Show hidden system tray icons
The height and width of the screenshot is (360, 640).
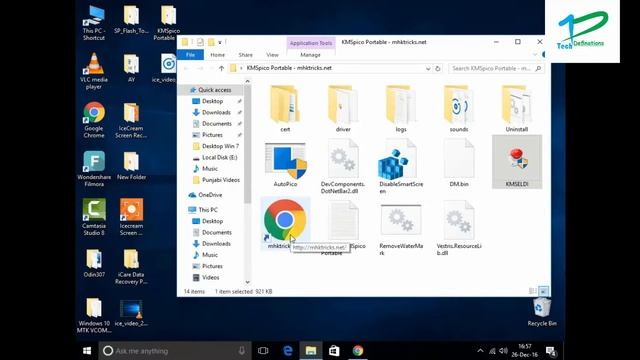(x=480, y=351)
